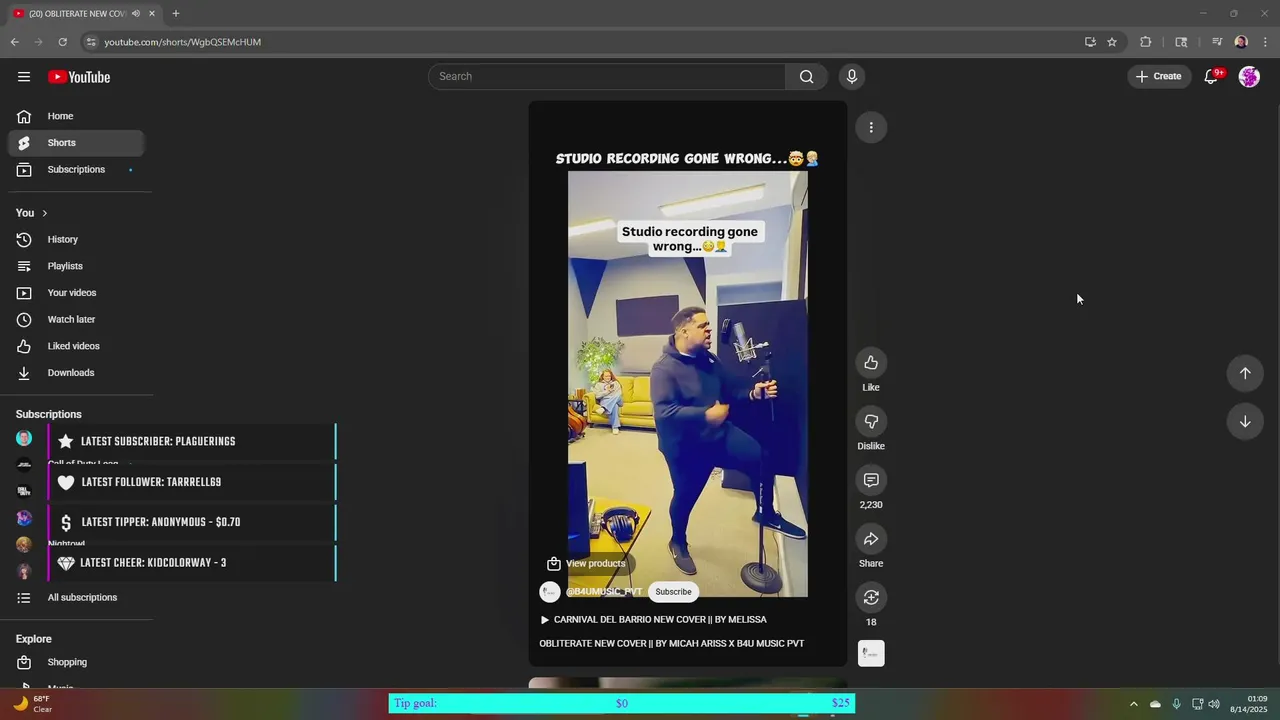Click the search magnifier button
1280x720 pixels.
(807, 76)
